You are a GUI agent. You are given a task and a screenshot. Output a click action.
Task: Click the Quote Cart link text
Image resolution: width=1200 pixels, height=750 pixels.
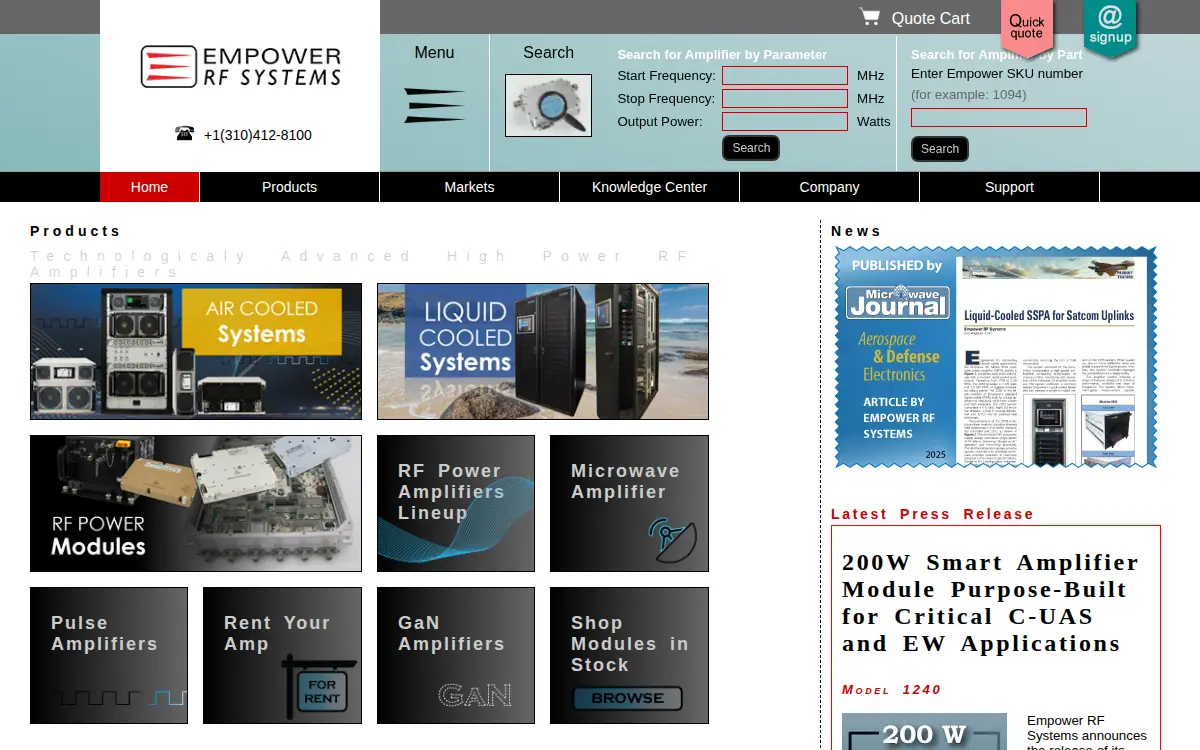click(x=930, y=18)
